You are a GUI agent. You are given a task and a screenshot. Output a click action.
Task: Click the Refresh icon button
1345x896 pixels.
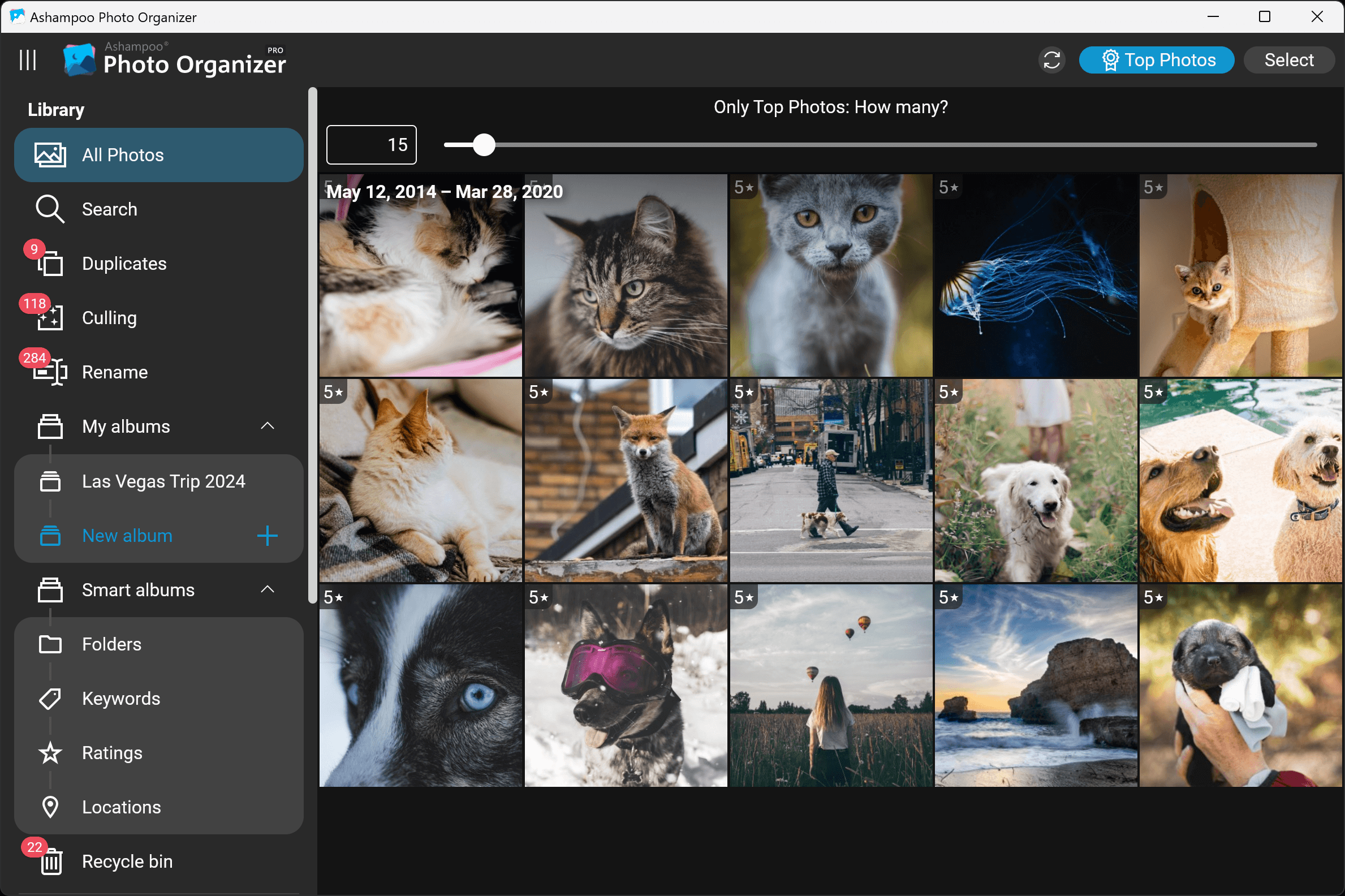click(1052, 60)
